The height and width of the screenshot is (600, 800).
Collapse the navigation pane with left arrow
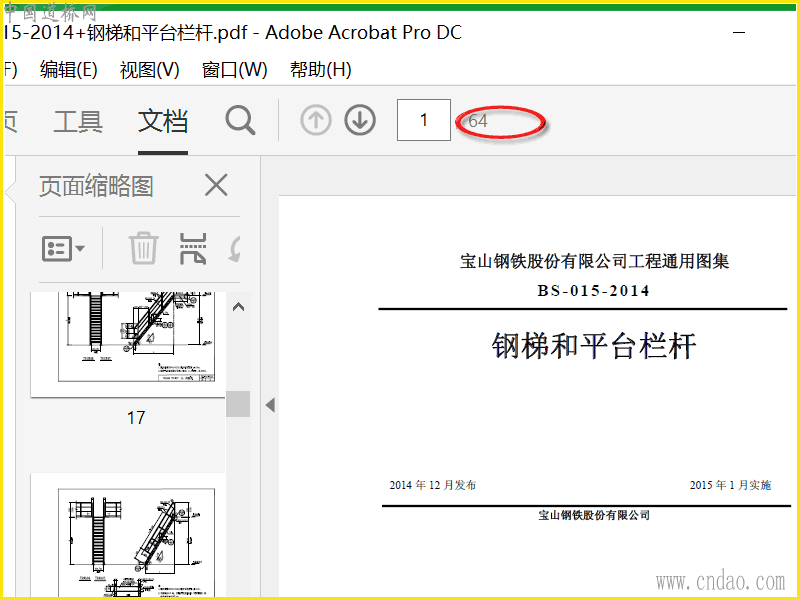click(x=270, y=405)
